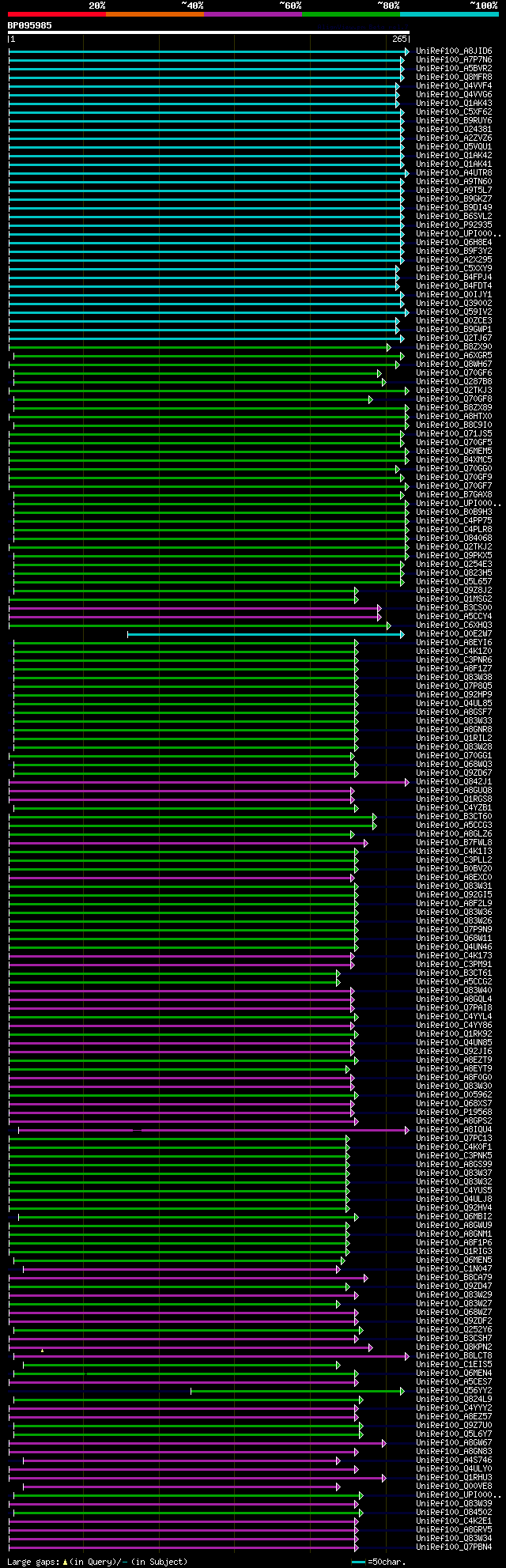
Task: Click label UniRef100_Q252Y6
Action: 454,1330
